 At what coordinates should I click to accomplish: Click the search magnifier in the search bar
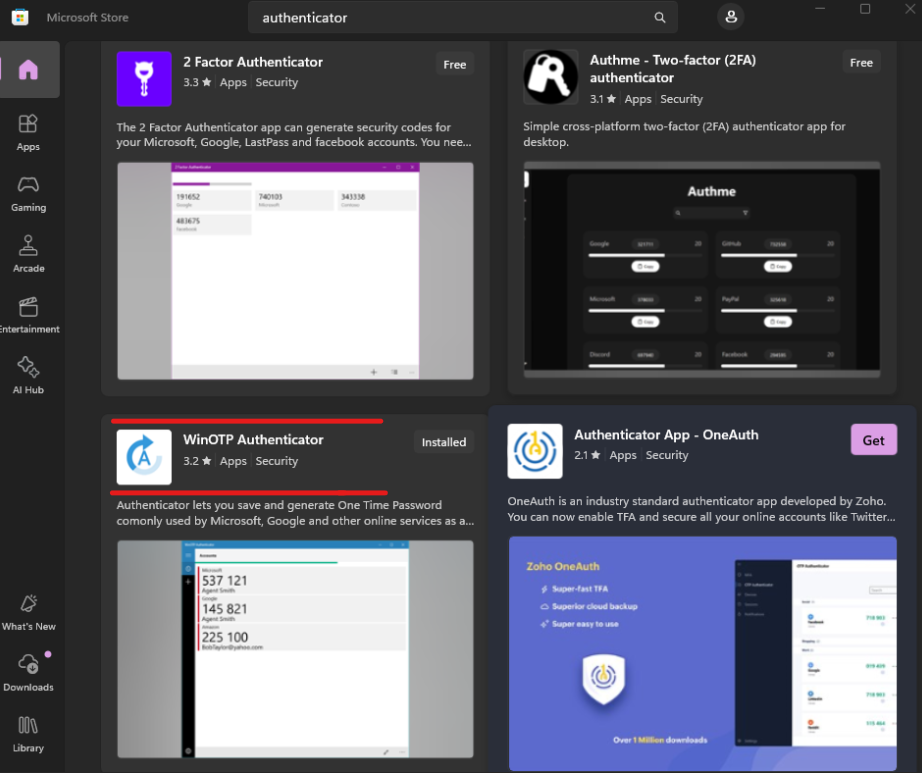pyautogui.click(x=660, y=17)
